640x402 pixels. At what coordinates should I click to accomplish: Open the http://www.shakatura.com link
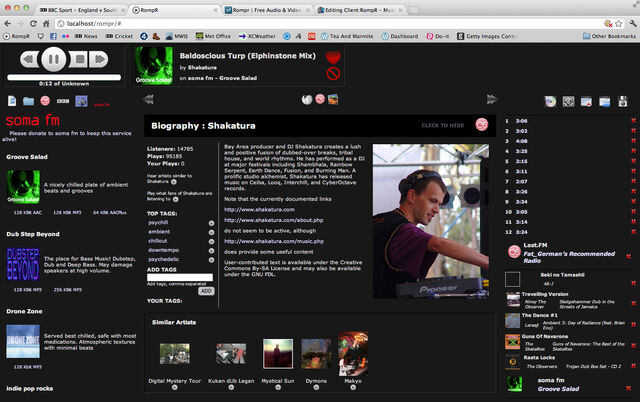click(x=259, y=209)
